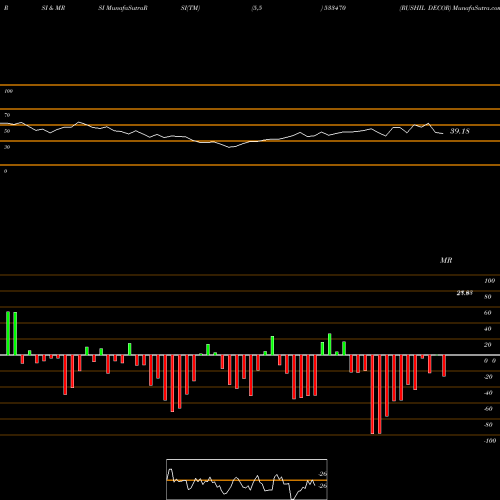
Task: Click the -80 label on MR axis
Action: [x=488, y=425]
